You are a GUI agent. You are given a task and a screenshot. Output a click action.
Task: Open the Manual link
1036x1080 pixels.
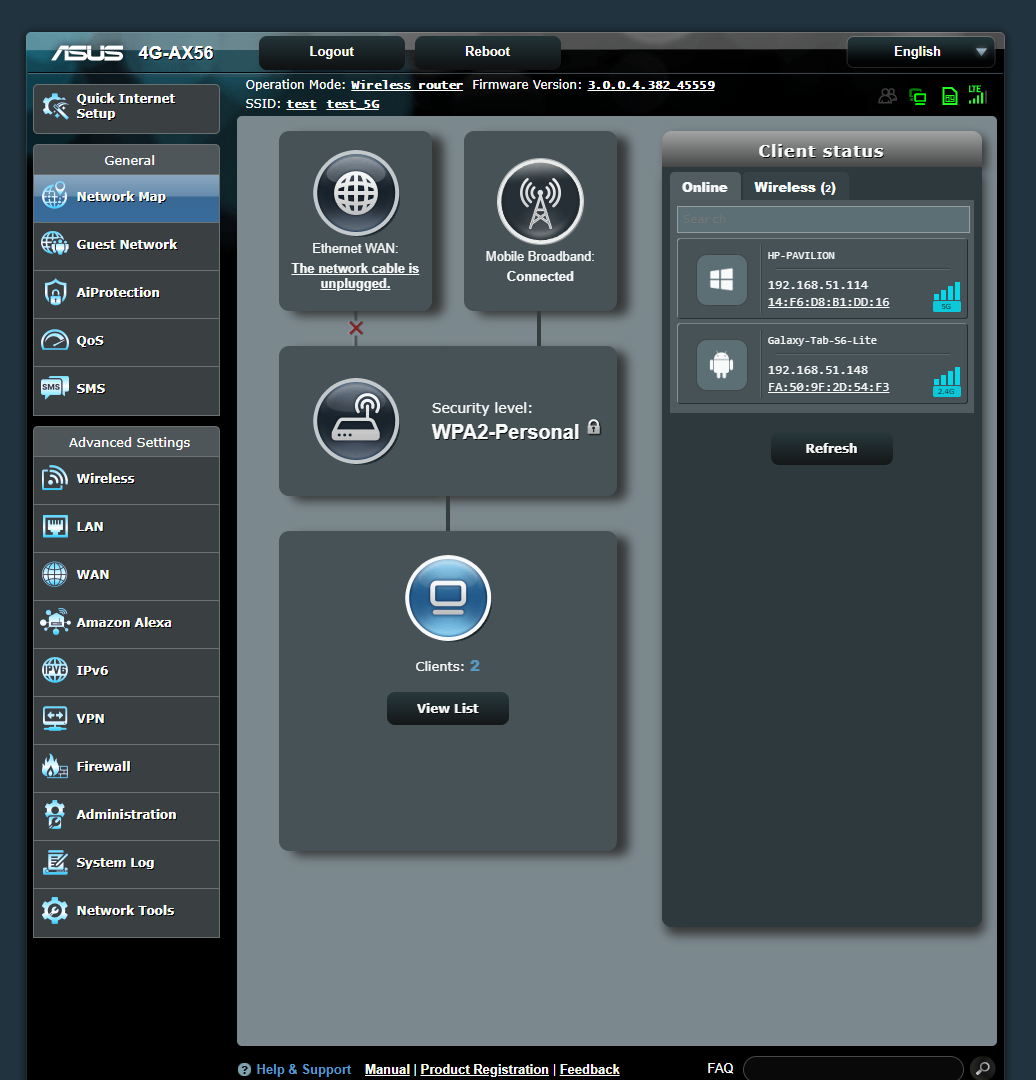tap(387, 1070)
